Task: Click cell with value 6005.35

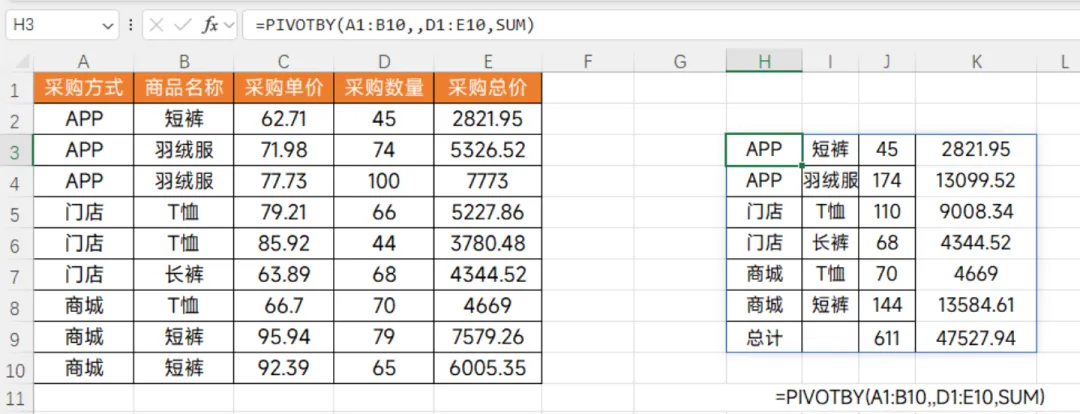Action: point(488,368)
